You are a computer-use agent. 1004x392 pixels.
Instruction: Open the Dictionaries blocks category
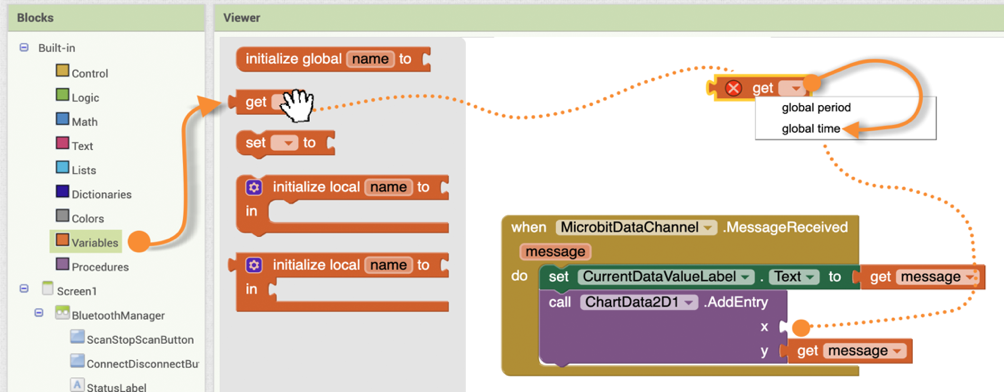pyautogui.click(x=101, y=194)
